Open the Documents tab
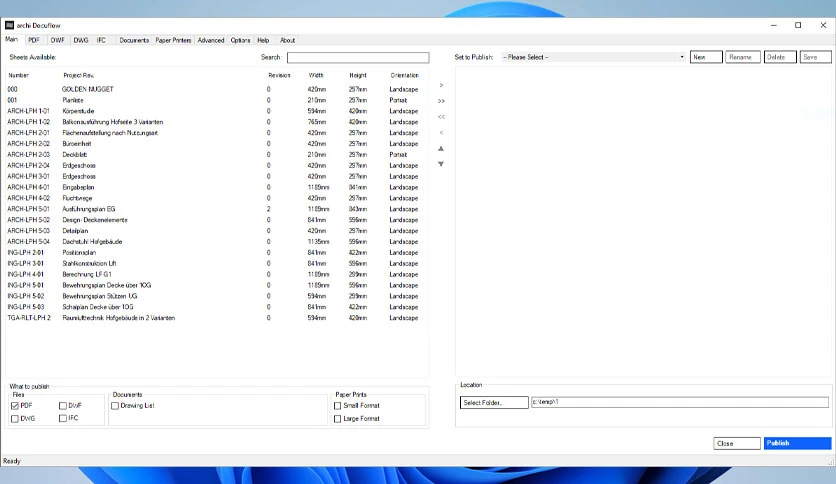The image size is (836, 484). click(x=134, y=40)
